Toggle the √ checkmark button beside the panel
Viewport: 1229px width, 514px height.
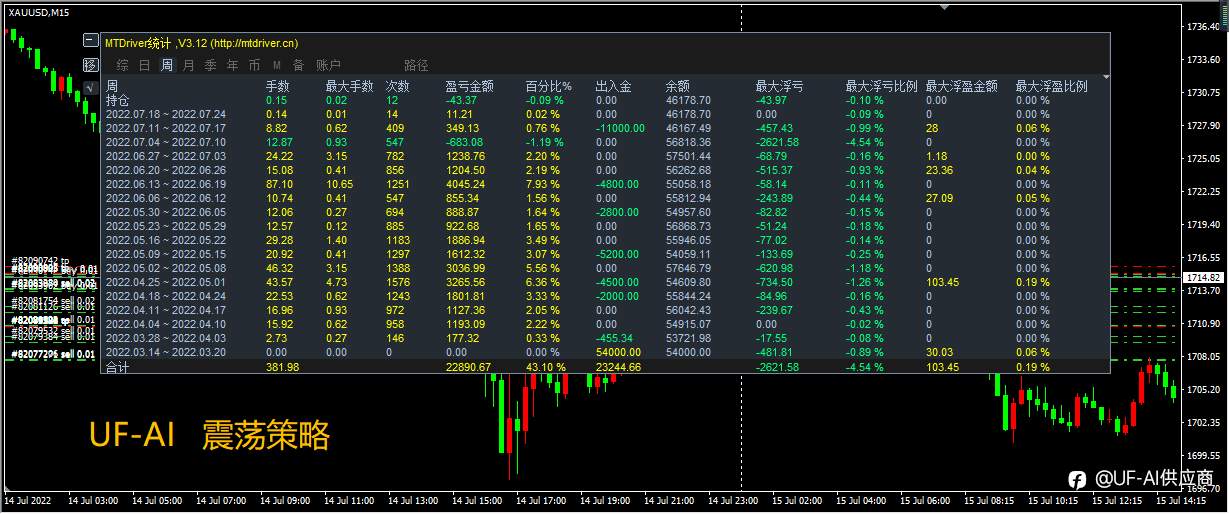(90, 88)
